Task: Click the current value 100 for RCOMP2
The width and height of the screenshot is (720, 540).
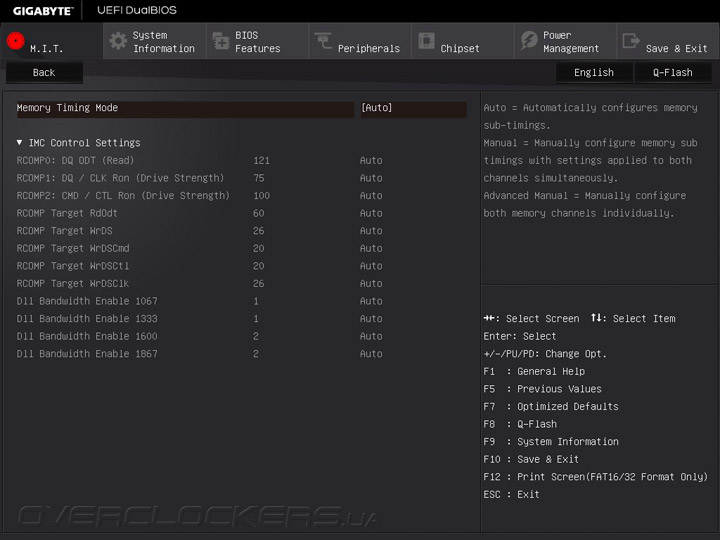Action: coord(261,196)
